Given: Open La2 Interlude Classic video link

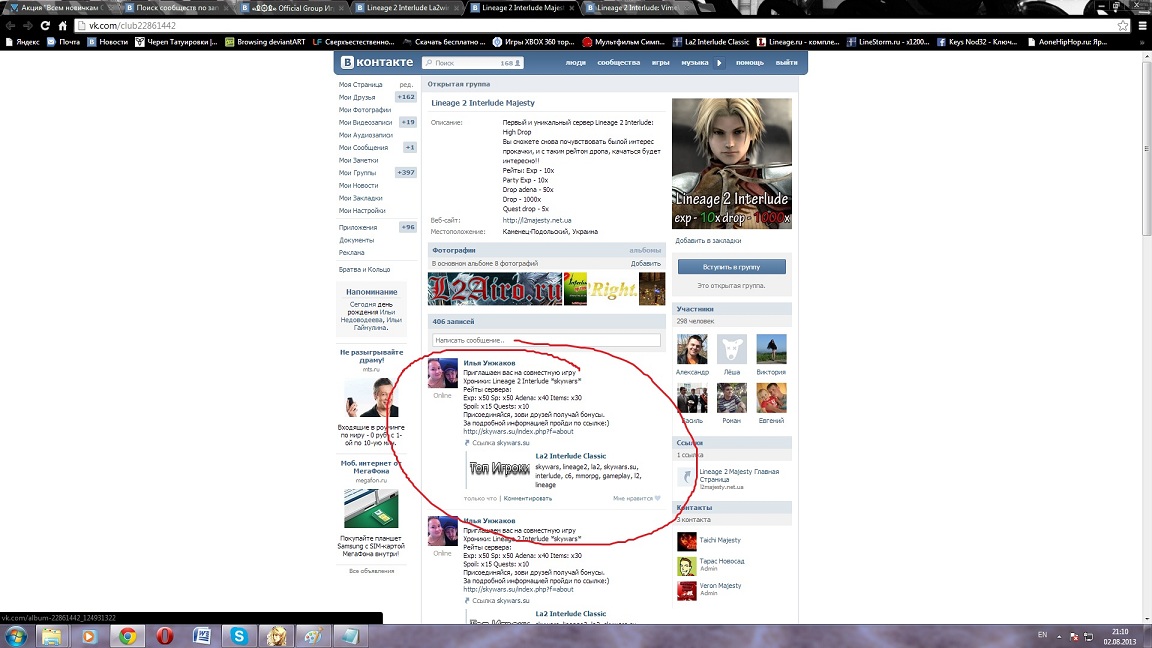Looking at the screenshot, I should (x=571, y=456).
